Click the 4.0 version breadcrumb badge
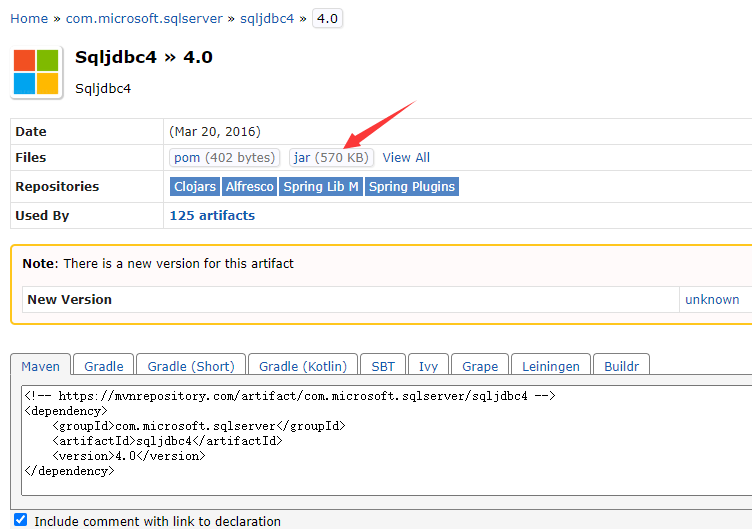Image resolution: width=752 pixels, height=532 pixels. pos(327,19)
